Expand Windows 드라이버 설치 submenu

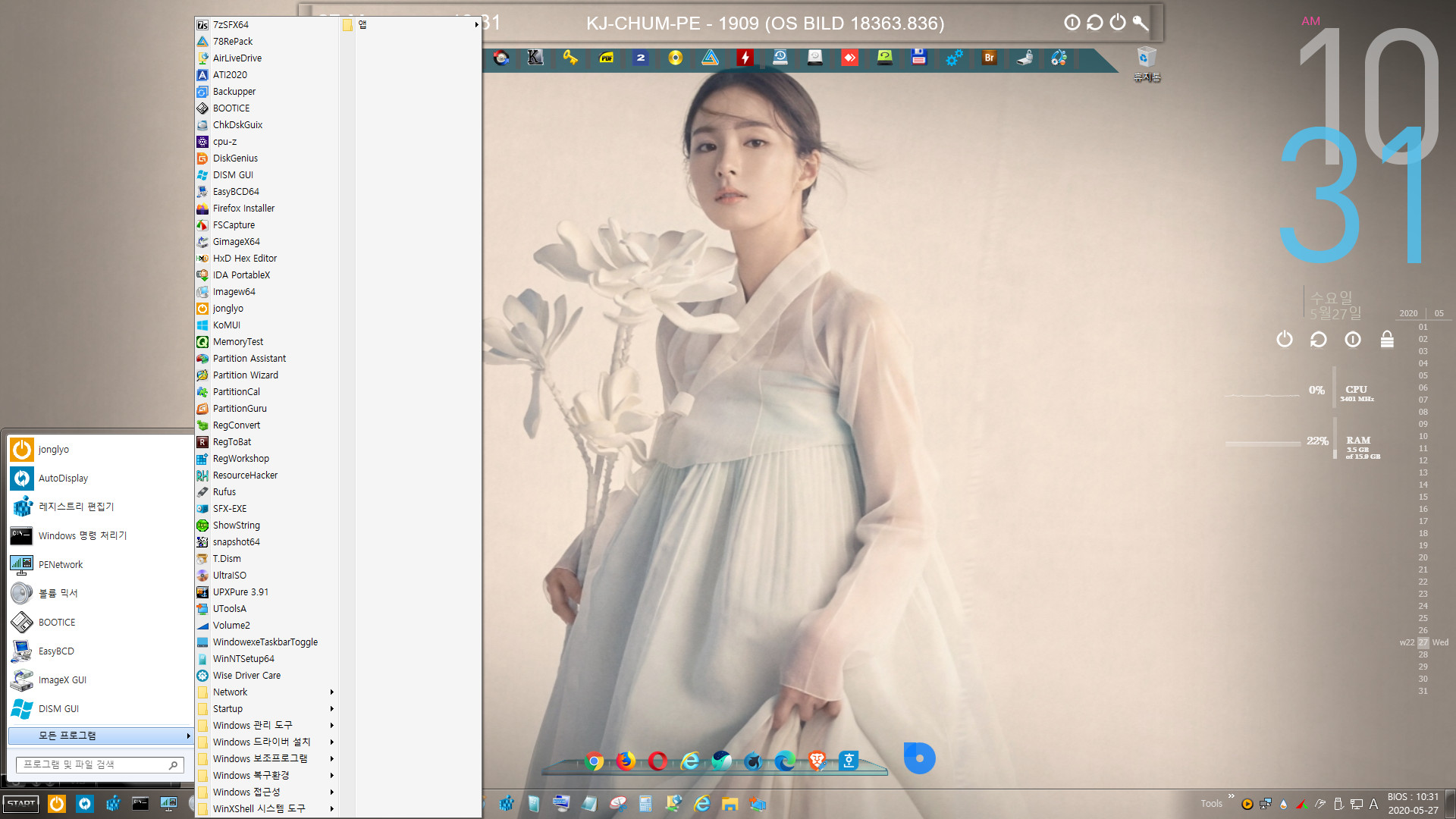click(265, 742)
